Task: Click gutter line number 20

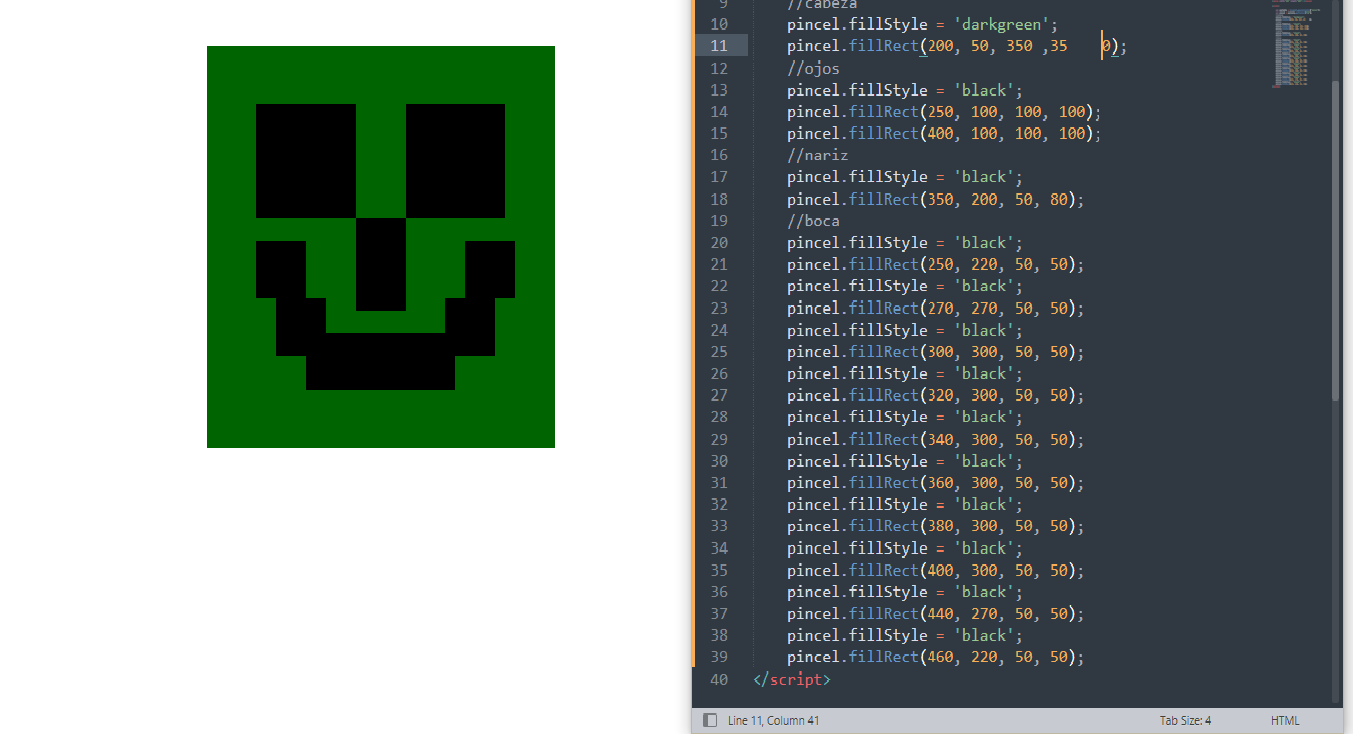Action: 719,243
